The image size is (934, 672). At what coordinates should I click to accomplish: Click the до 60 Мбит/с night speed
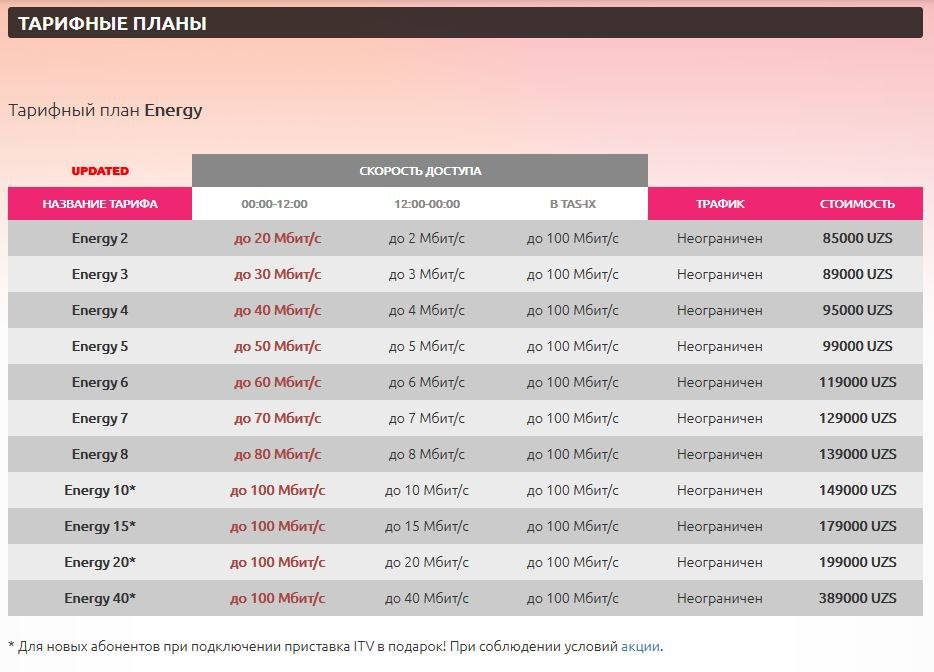click(x=278, y=382)
